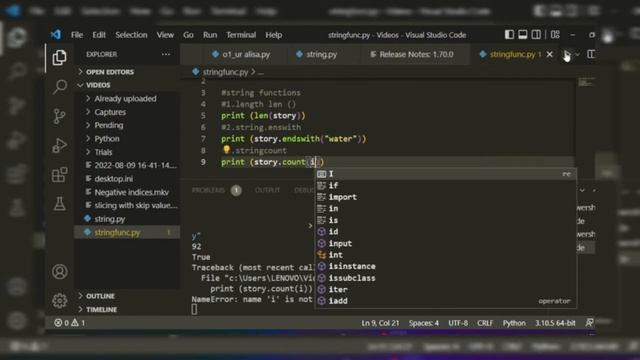Expand the Pending folder

coord(127,125)
